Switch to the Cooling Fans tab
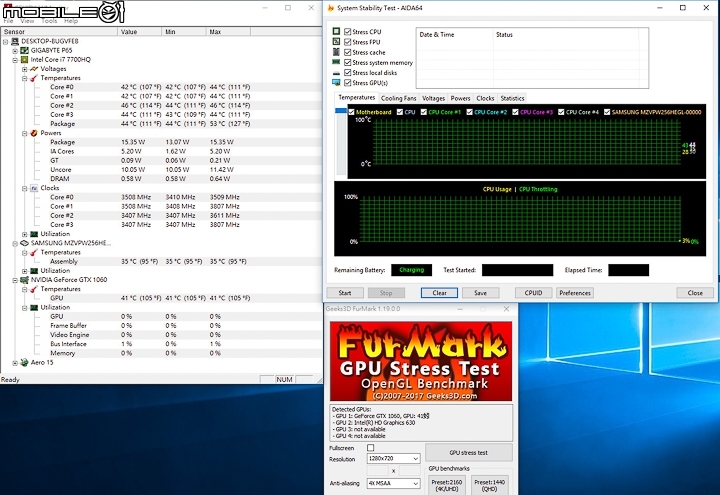Screen dimensions: 720x495 pyautogui.click(x=399, y=98)
